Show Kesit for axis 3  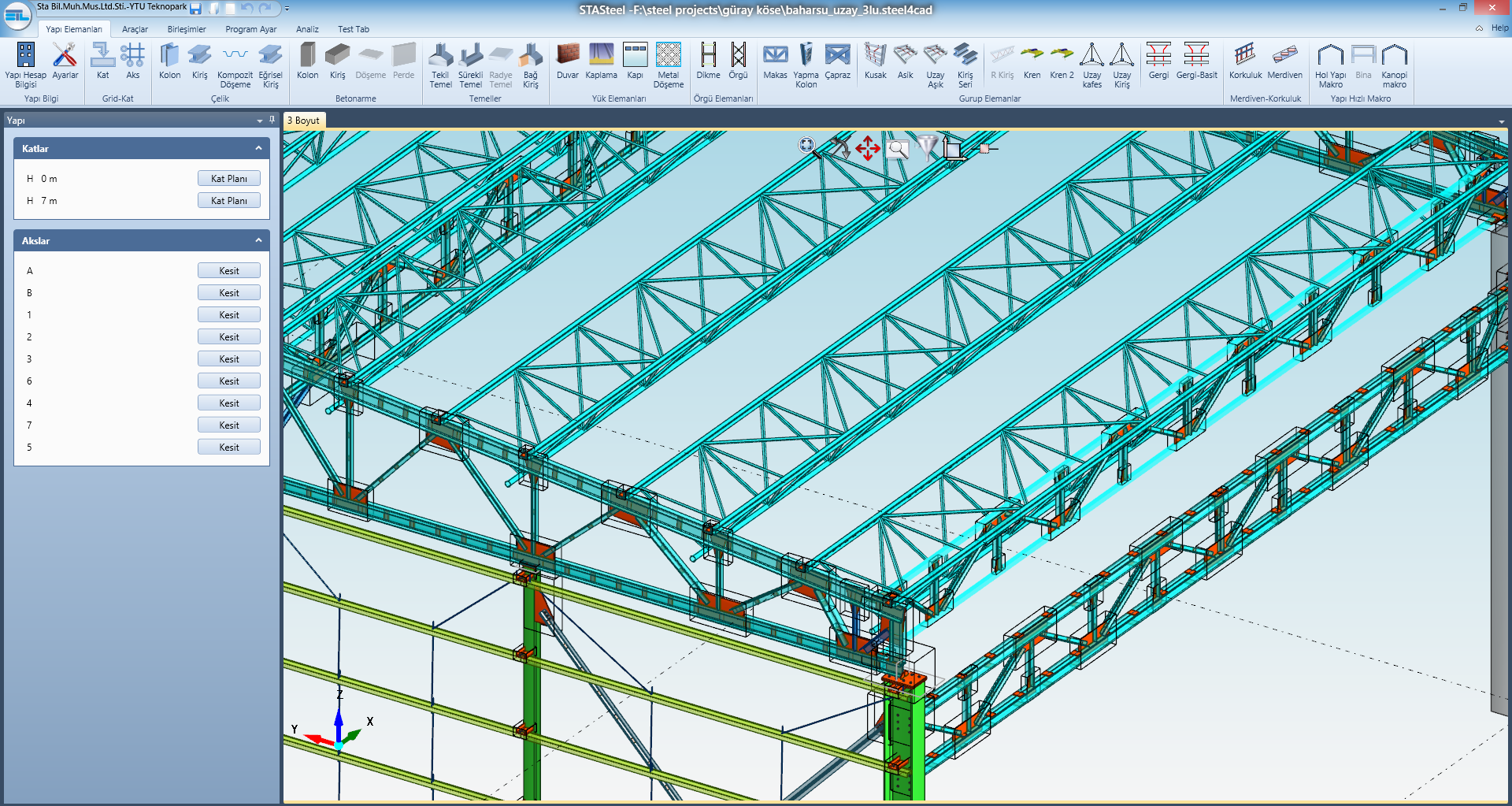(229, 359)
